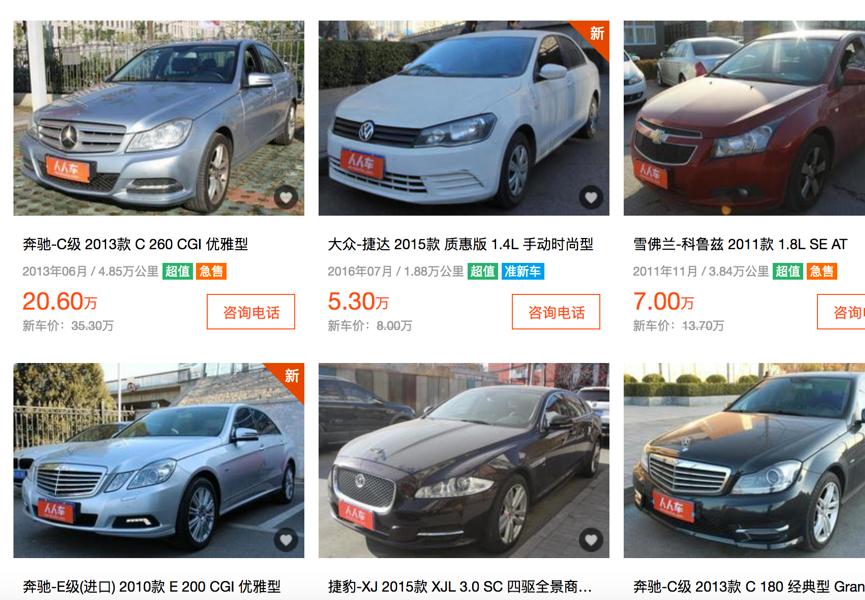Viewport: 865px width, 600px height.
Task: Open red Chevrolet Cruze car photo
Action: [x=744, y=118]
